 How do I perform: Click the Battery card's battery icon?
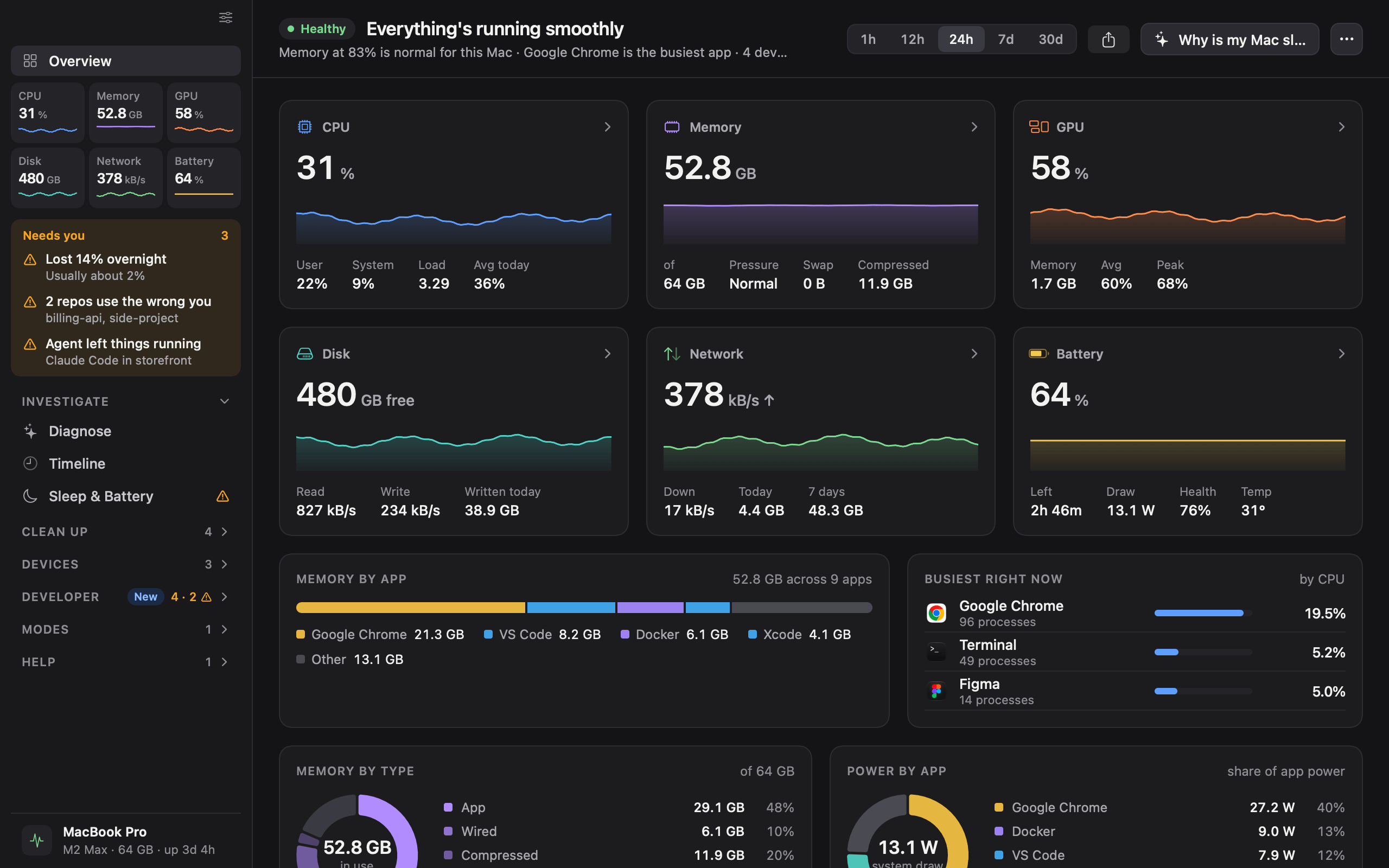(1038, 354)
